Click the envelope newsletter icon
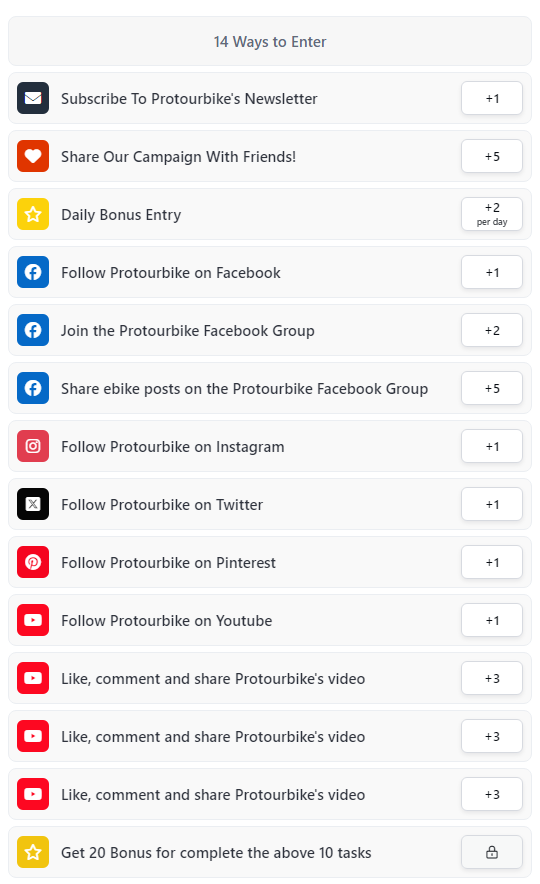The width and height of the screenshot is (540, 884). point(33,98)
